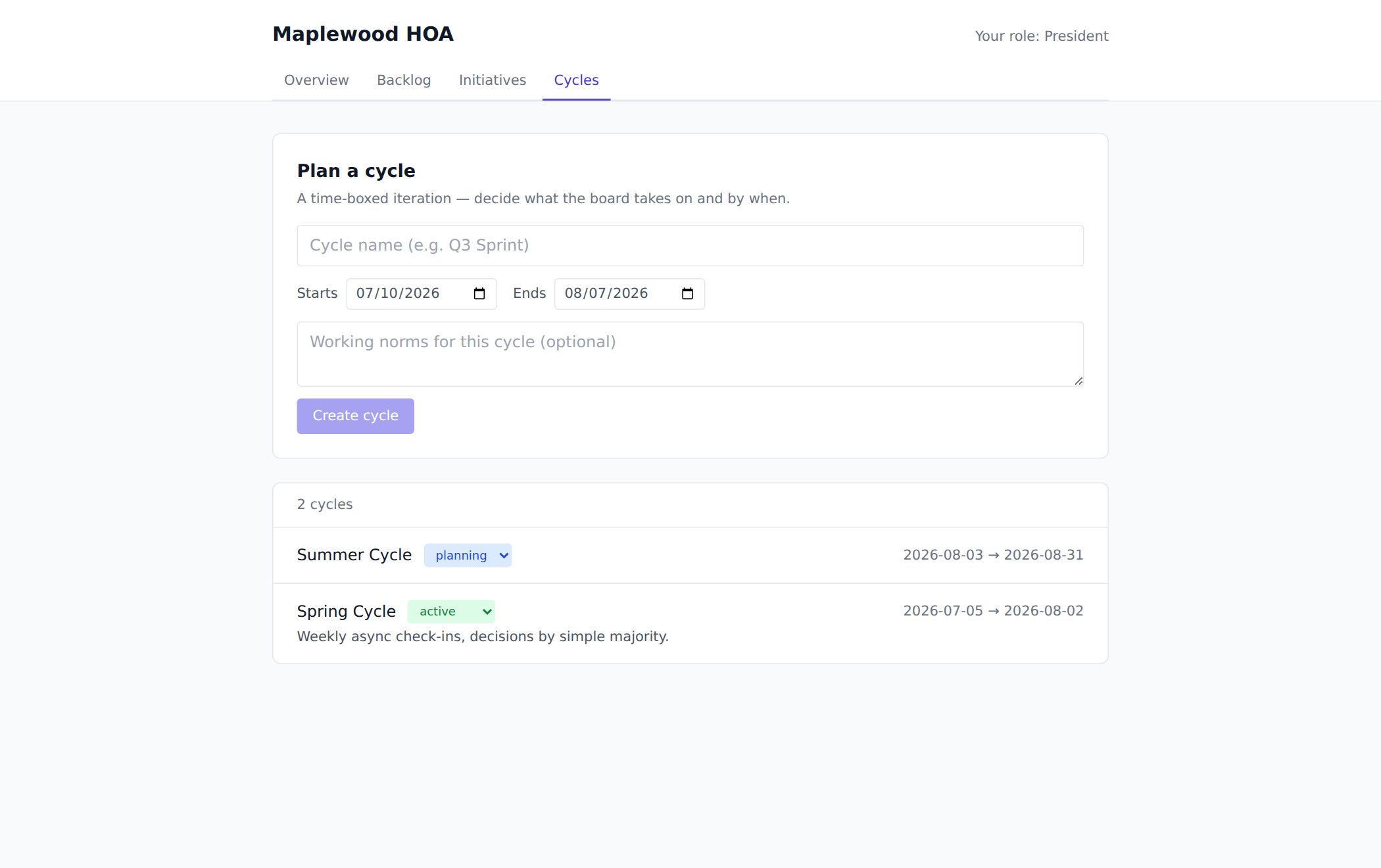Click the Ends date field 08/07/2026
The width and height of the screenshot is (1381, 868).
coord(629,294)
